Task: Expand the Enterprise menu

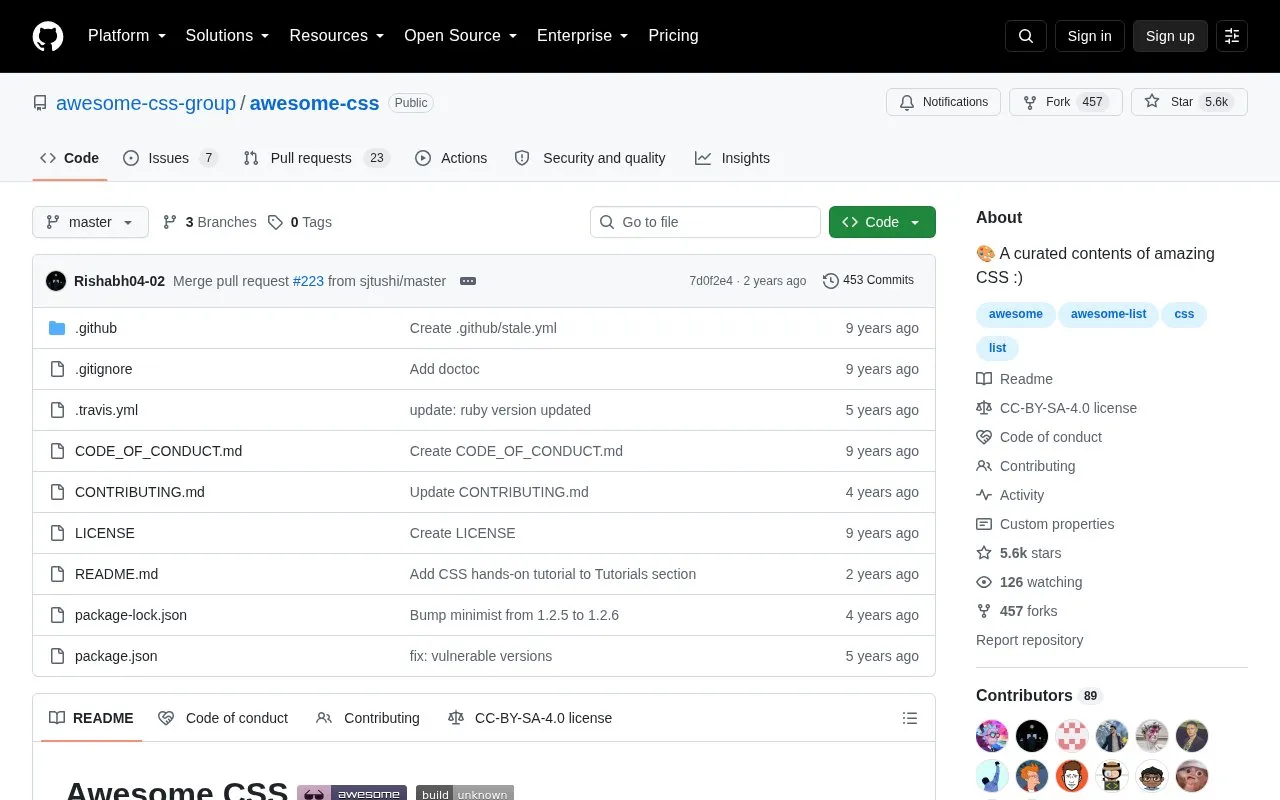Action: point(583,36)
